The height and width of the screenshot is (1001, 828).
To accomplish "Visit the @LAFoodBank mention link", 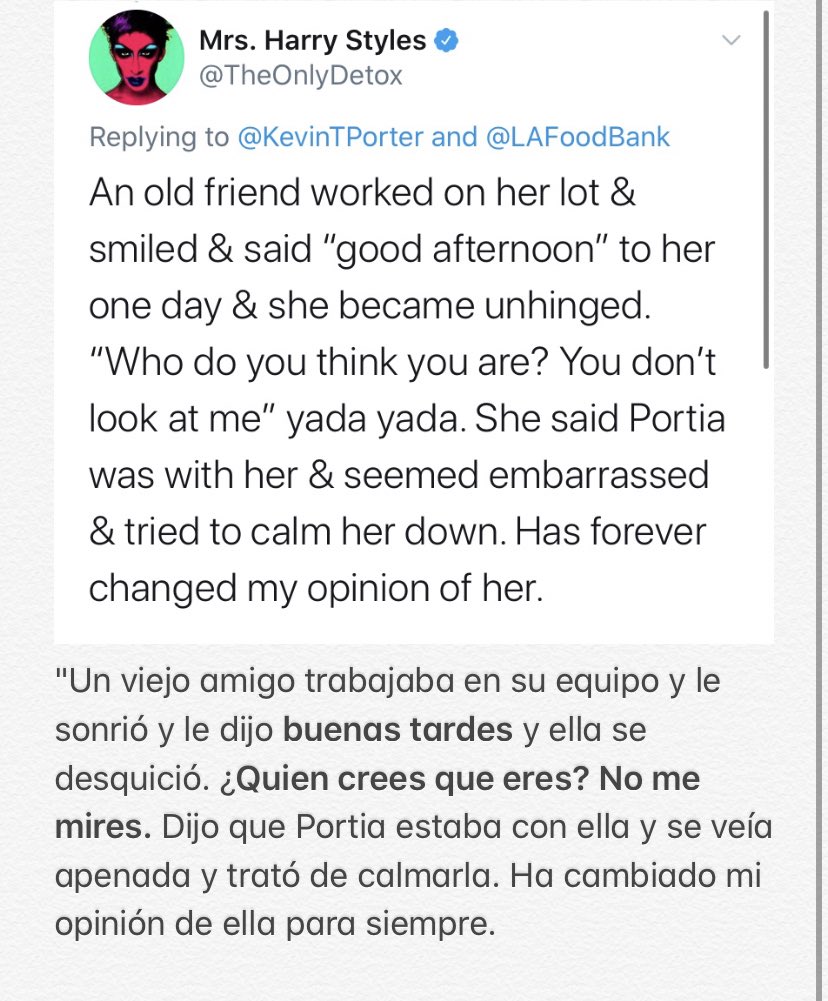I will 578,137.
